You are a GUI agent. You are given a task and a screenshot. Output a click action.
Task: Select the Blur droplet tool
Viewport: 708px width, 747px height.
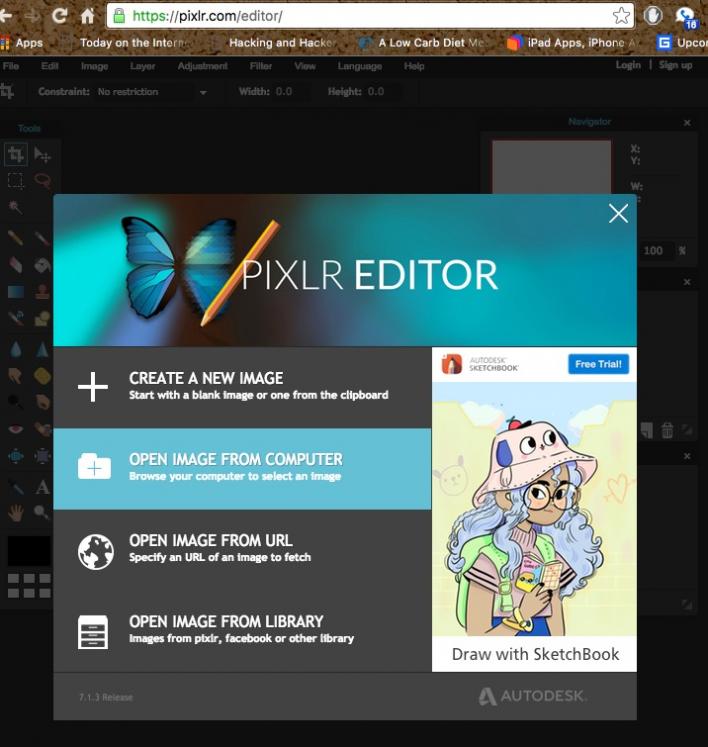(x=15, y=350)
